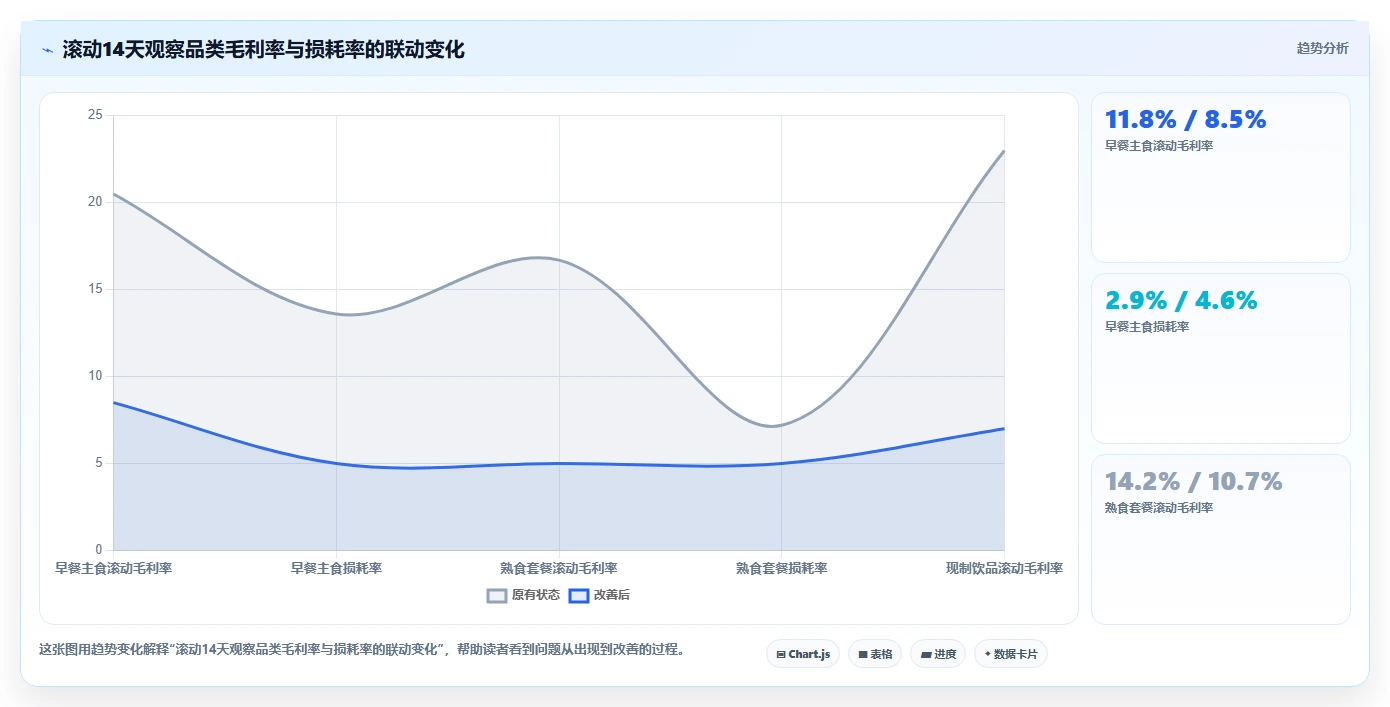Click the 表格 tag

(x=875, y=654)
